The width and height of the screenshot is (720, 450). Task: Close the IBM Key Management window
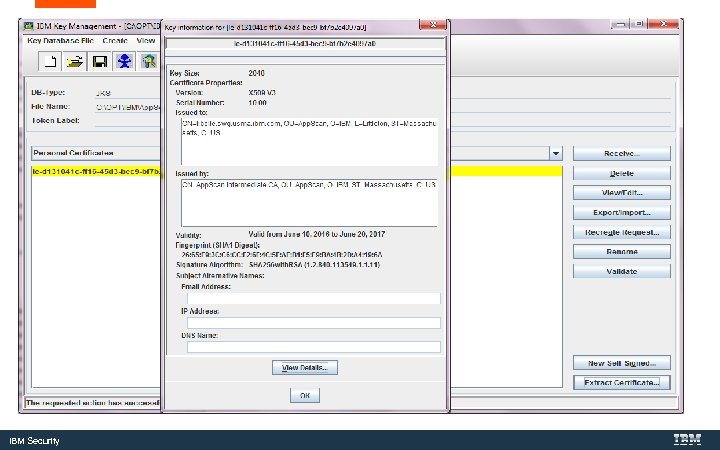pos(663,24)
